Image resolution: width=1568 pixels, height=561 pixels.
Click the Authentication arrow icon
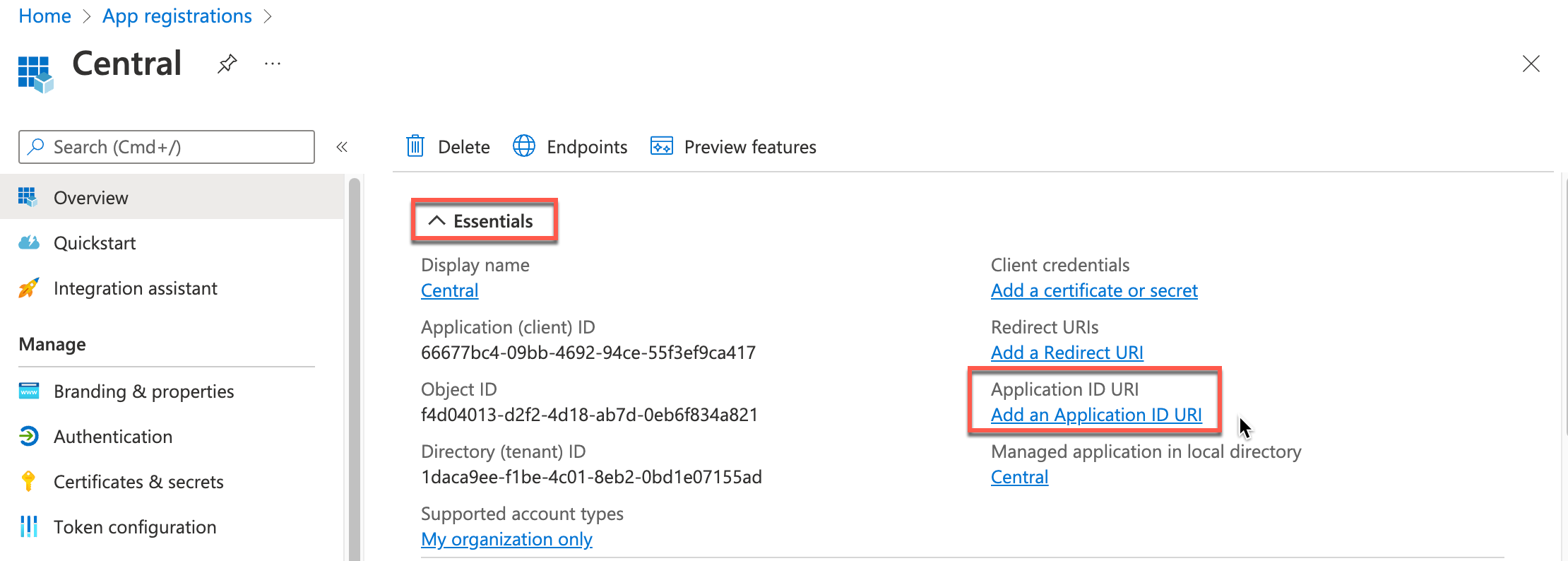coord(29,436)
